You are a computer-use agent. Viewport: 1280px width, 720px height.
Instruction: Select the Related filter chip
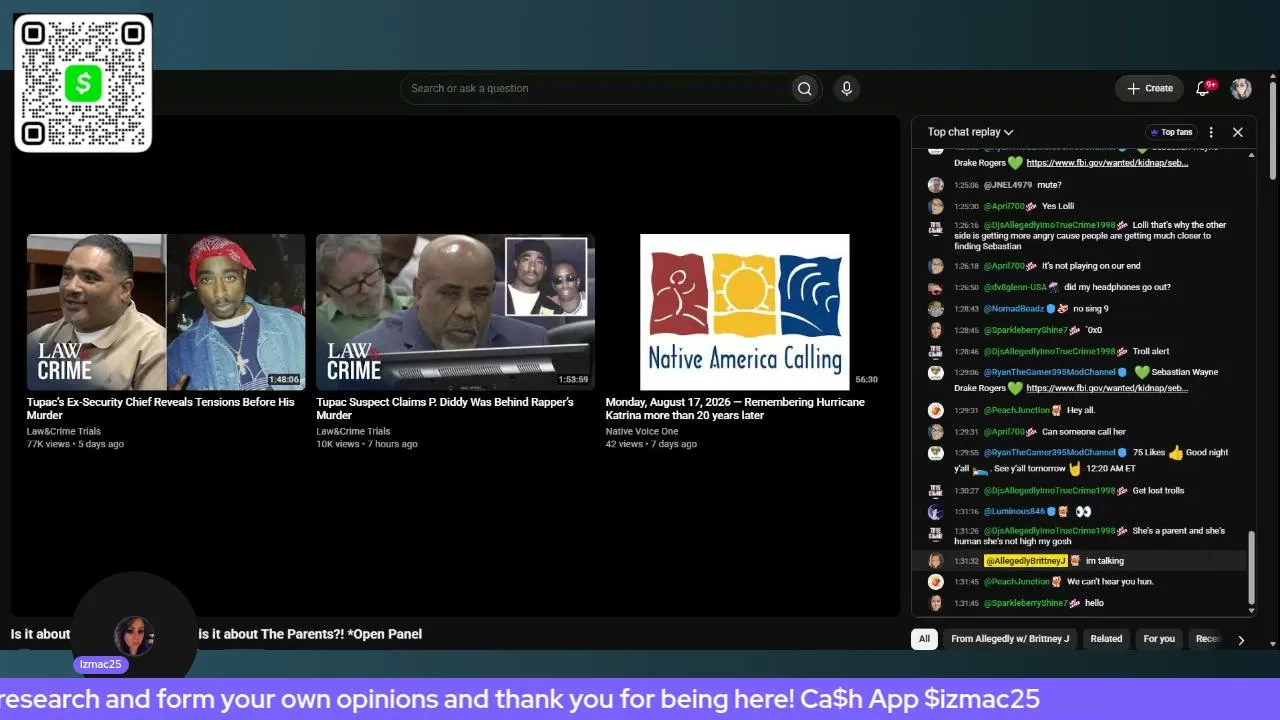[1106, 639]
